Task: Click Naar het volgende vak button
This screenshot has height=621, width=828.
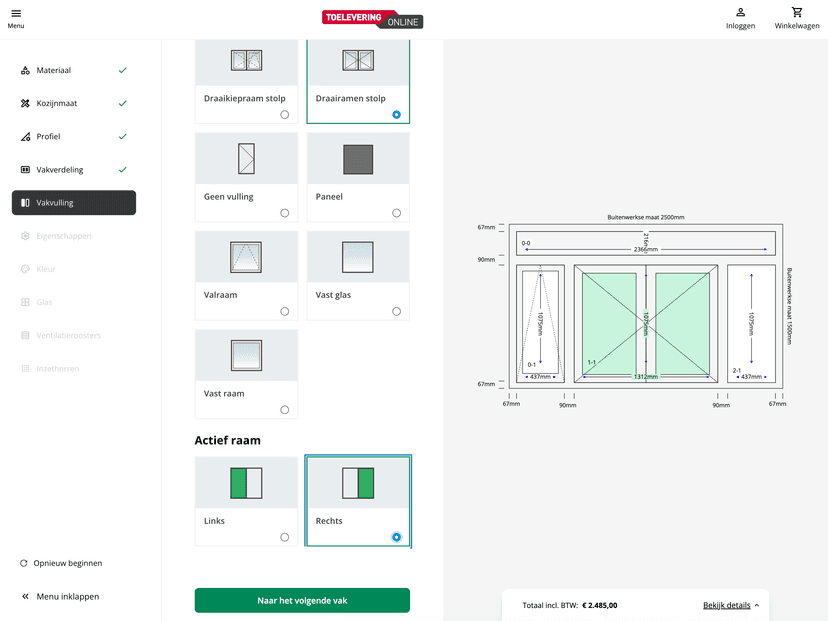Action: (302, 601)
